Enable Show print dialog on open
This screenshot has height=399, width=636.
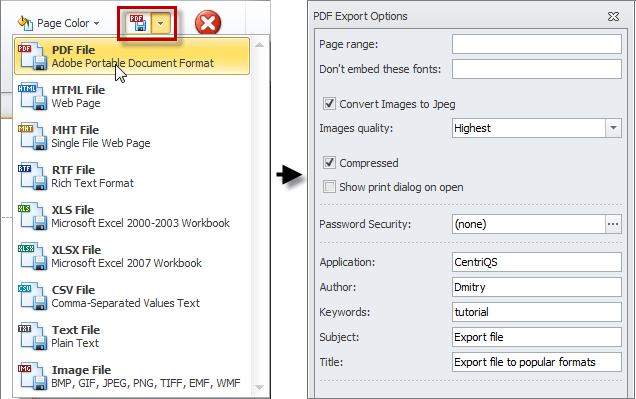pos(329,187)
